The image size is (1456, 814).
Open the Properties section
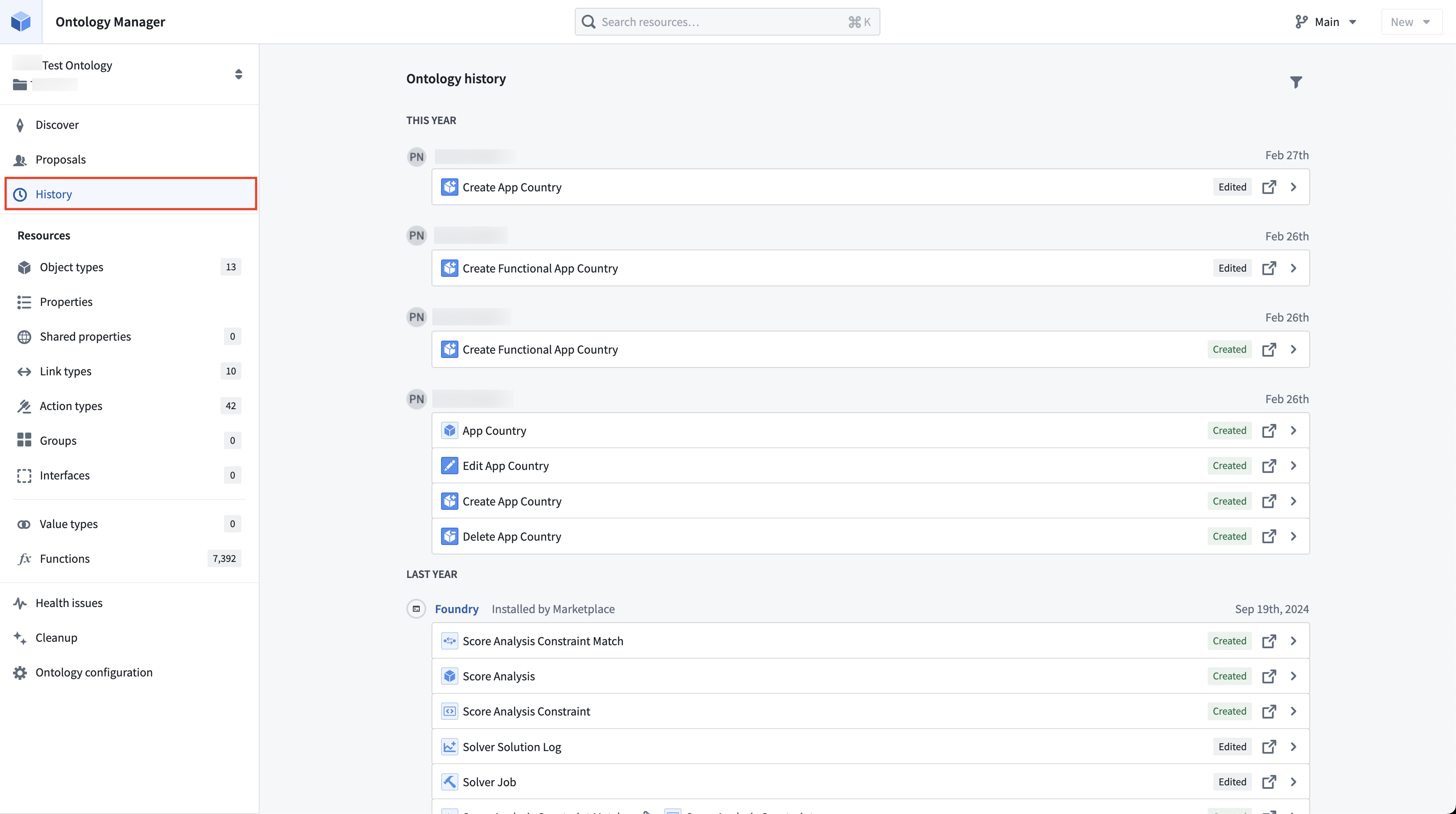click(x=129, y=302)
